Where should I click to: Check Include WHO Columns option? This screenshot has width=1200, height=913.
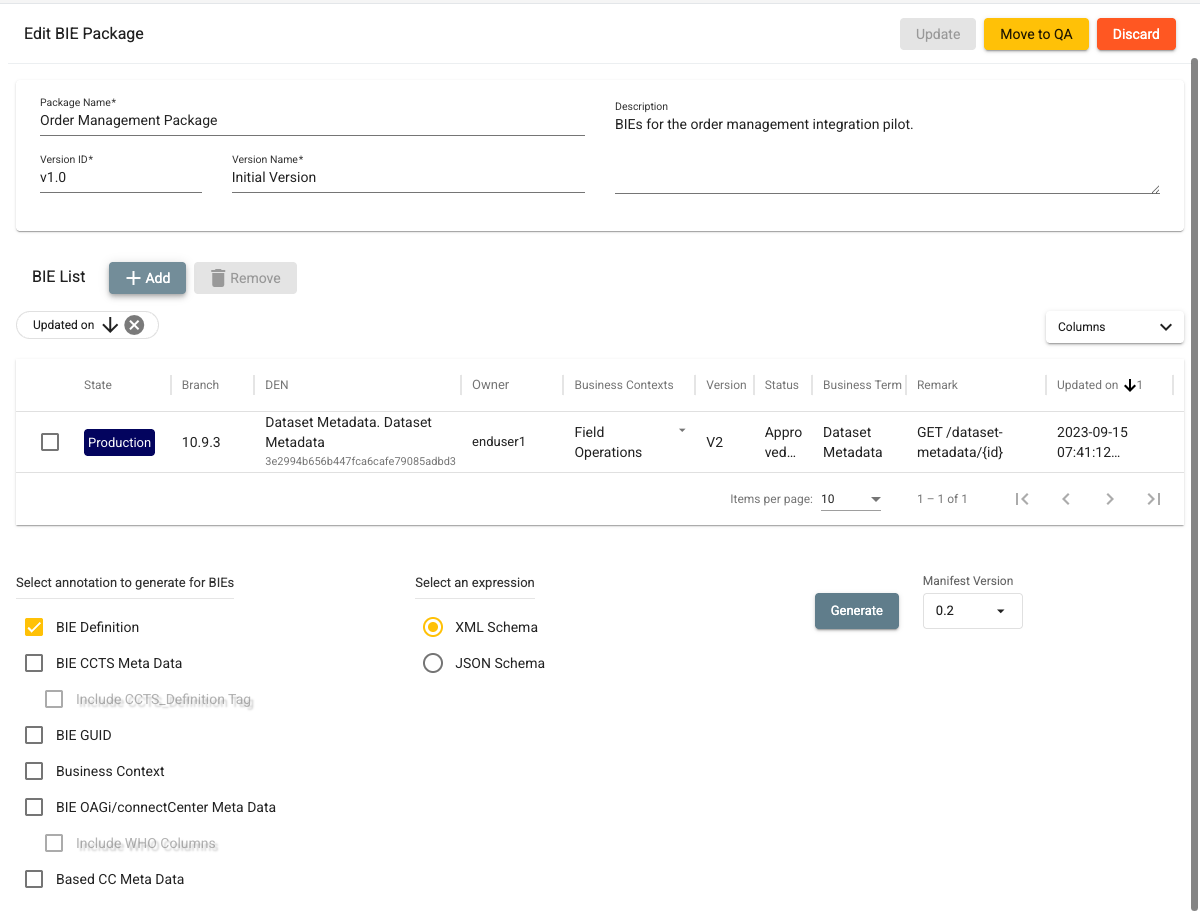(54, 843)
